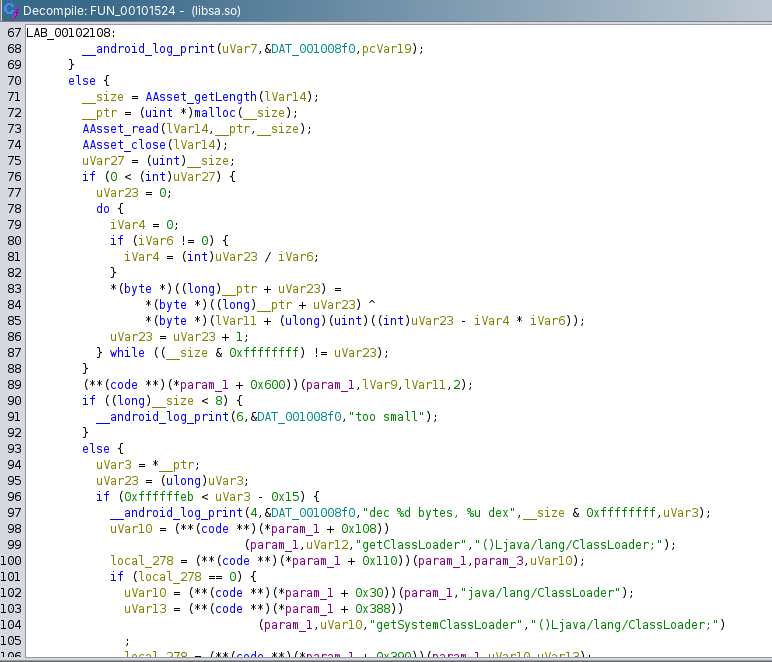Click 'iVar4 = 0' on line 79
Image resolution: width=772 pixels, height=662 pixels.
(x=144, y=225)
